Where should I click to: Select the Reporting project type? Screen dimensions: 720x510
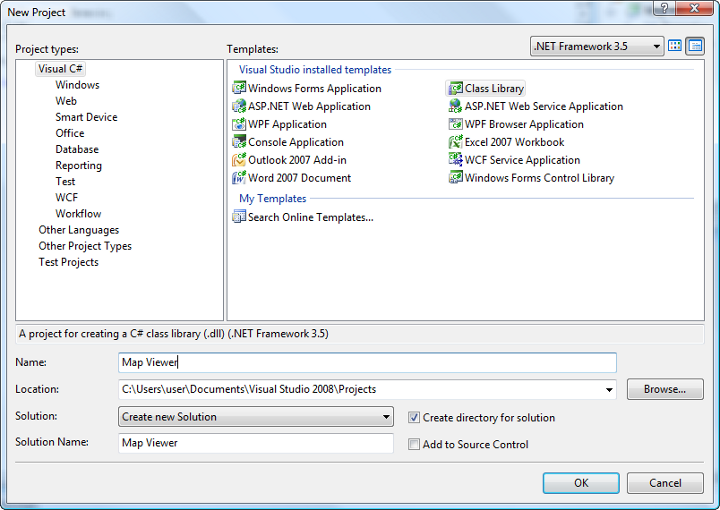click(x=79, y=165)
